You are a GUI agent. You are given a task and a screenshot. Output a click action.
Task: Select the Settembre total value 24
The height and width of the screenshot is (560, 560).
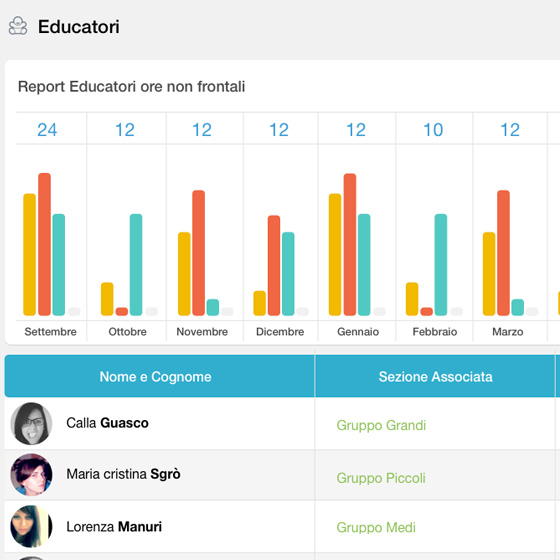(47, 130)
